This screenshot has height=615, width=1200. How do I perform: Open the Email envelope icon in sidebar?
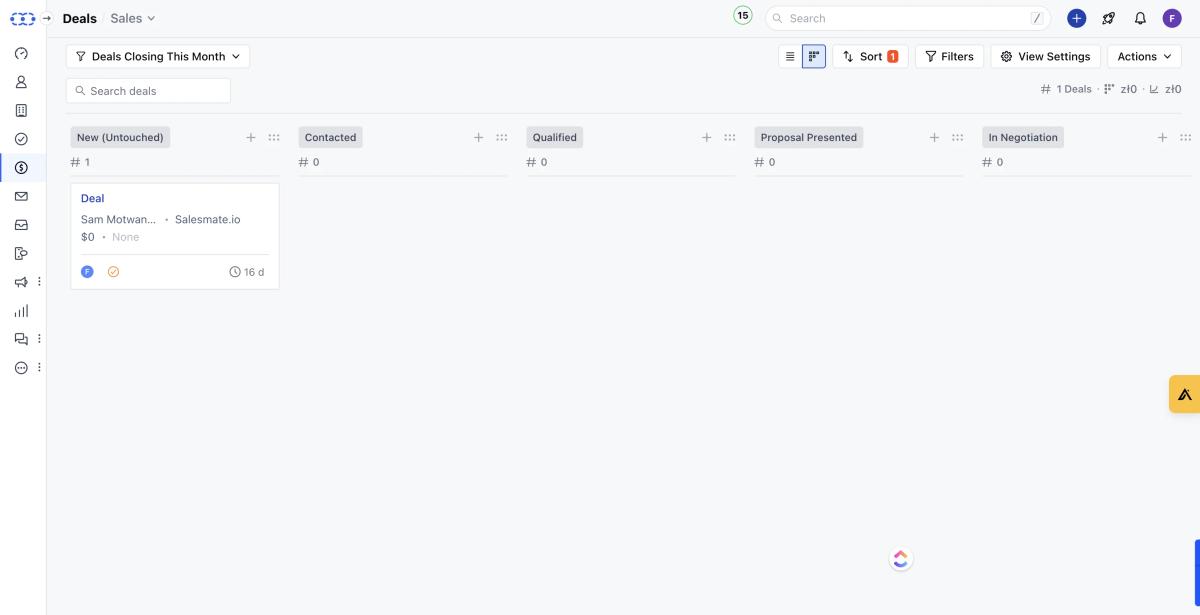coord(21,197)
